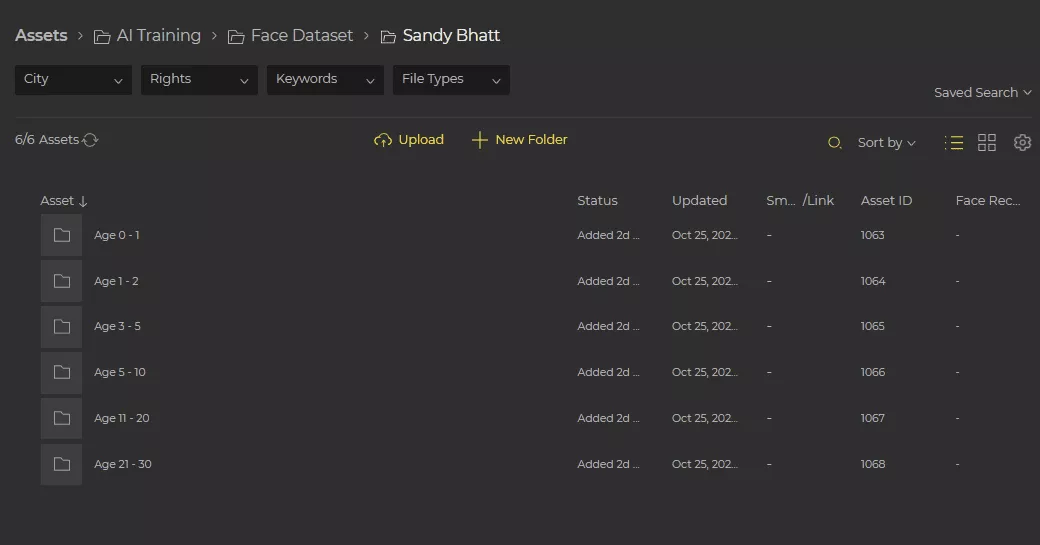The height and width of the screenshot is (545, 1040).
Task: Click asset ID 1064
Action: (x=873, y=281)
